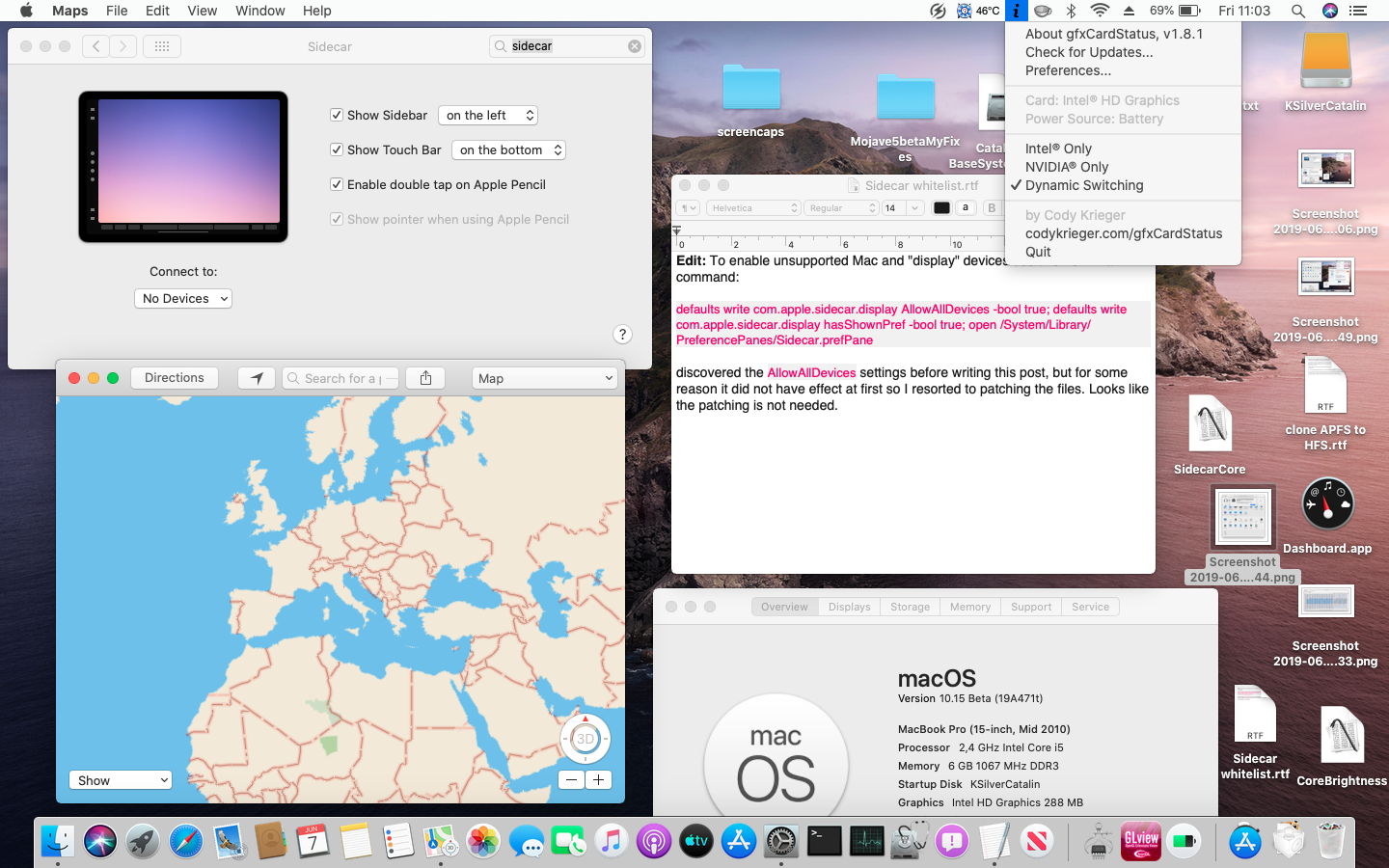The image size is (1389, 868).
Task: Click Directions button in Maps
Action: pyautogui.click(x=175, y=378)
